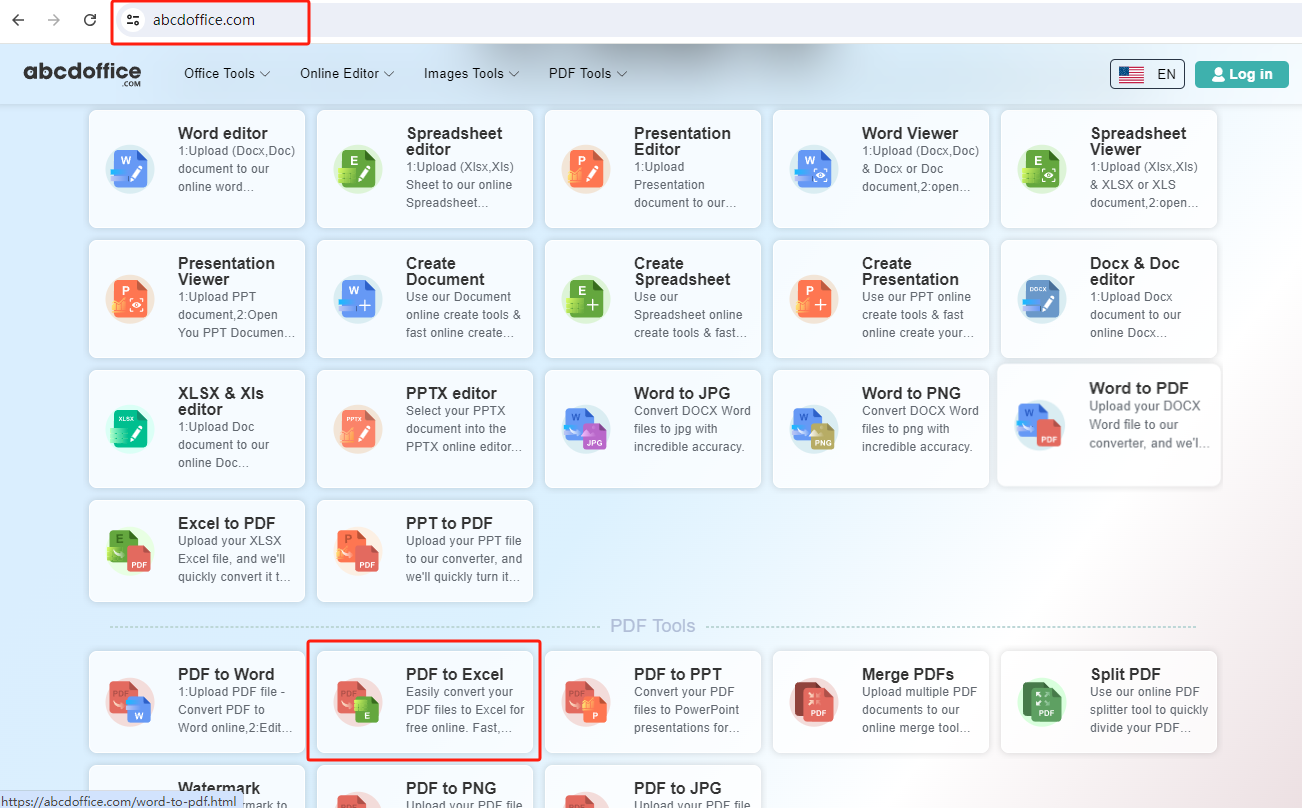Click the PDF to PPT icon
Image resolution: width=1302 pixels, height=808 pixels.
pos(586,702)
